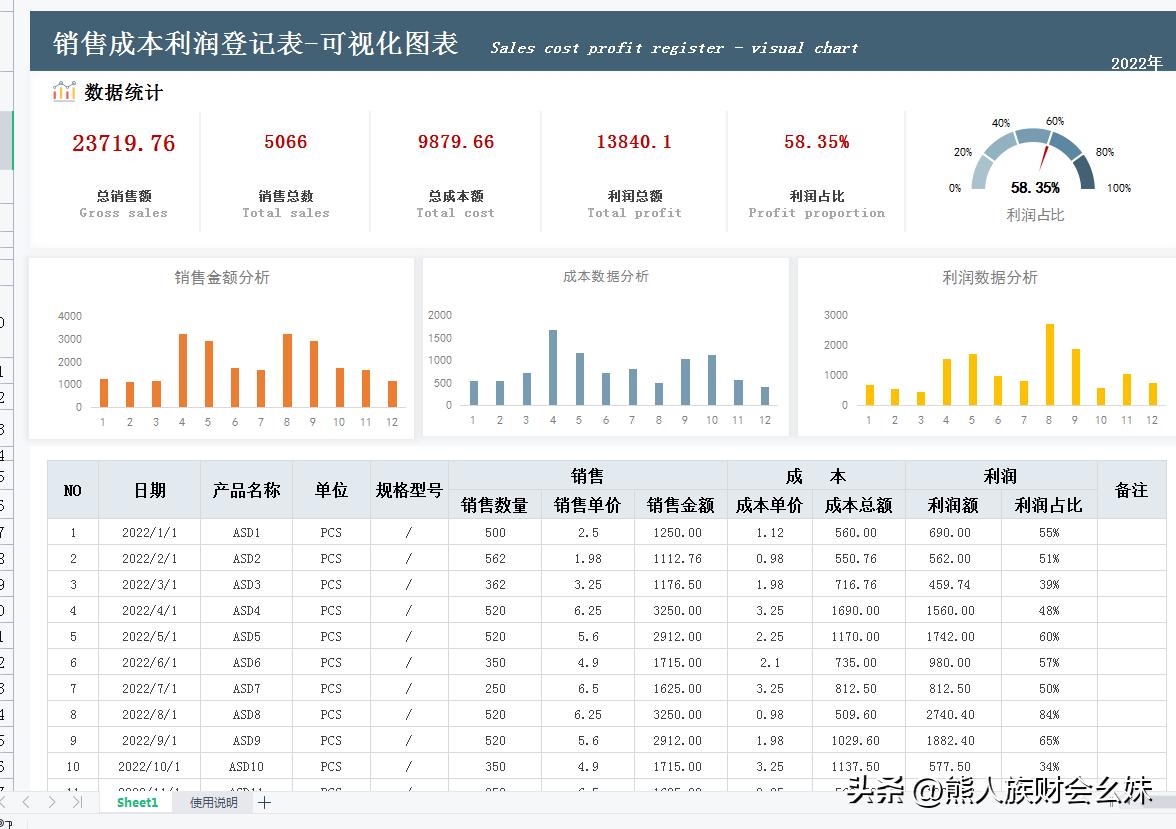Click the 总销售额 value 23719.76
This screenshot has width=1176, height=829.
tap(124, 142)
